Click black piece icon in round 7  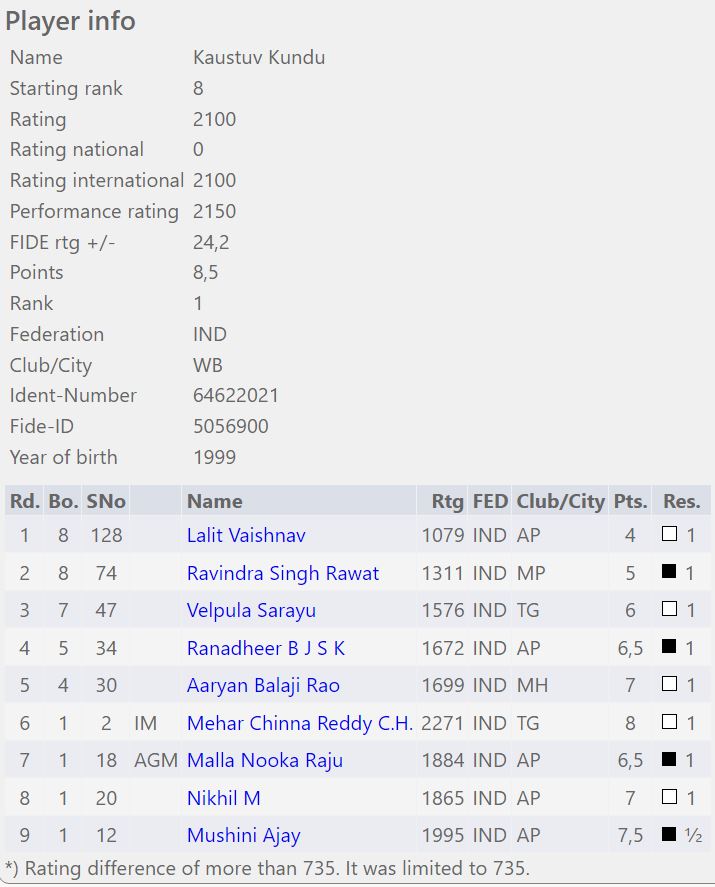tap(670, 760)
